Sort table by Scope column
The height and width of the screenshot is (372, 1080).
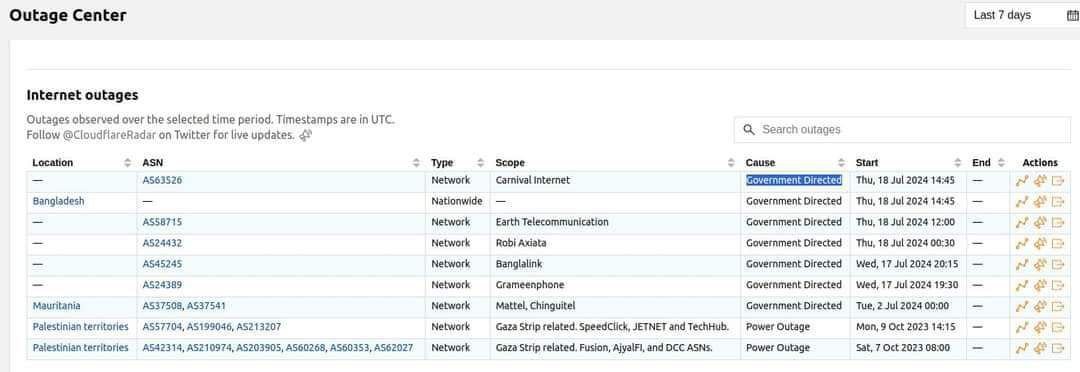tap(731, 163)
